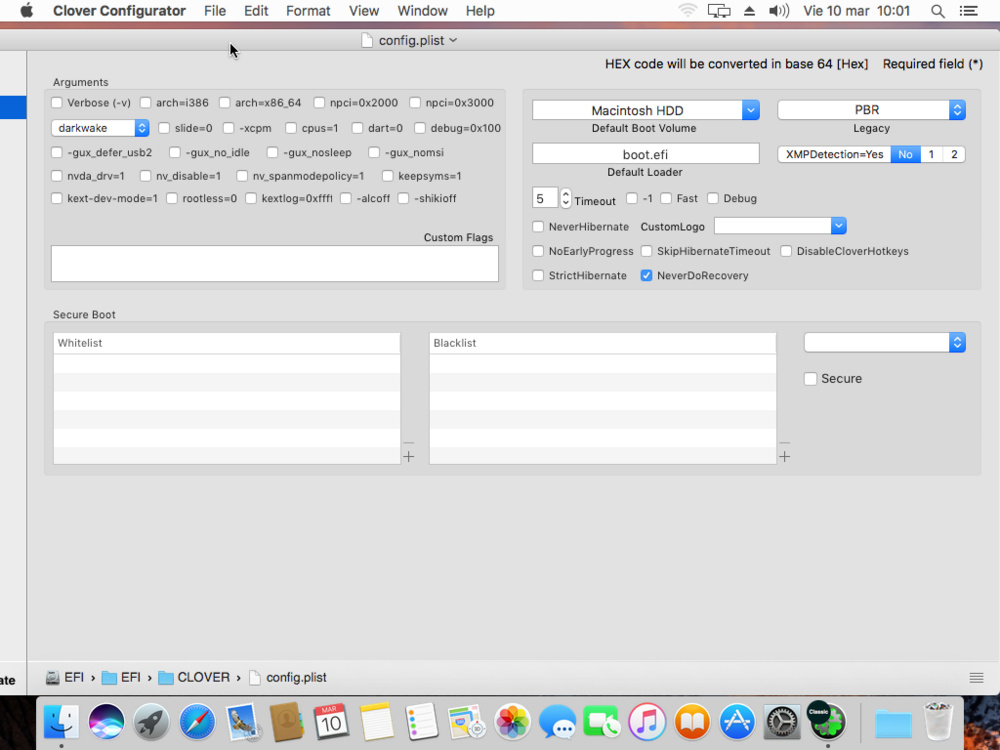The image size is (1000, 750).
Task: Tick the nv_disable=1 checkbox
Action: [145, 176]
